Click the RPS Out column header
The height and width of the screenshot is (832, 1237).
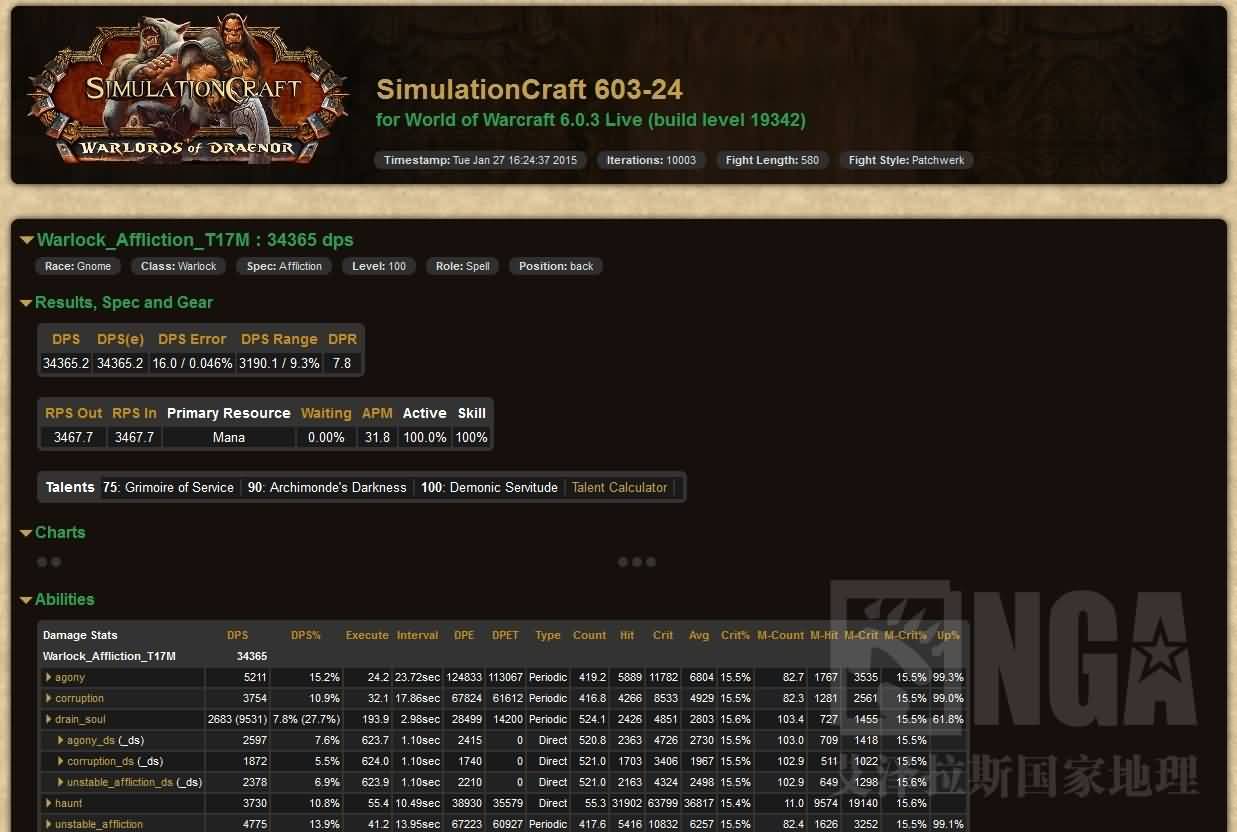(x=74, y=413)
